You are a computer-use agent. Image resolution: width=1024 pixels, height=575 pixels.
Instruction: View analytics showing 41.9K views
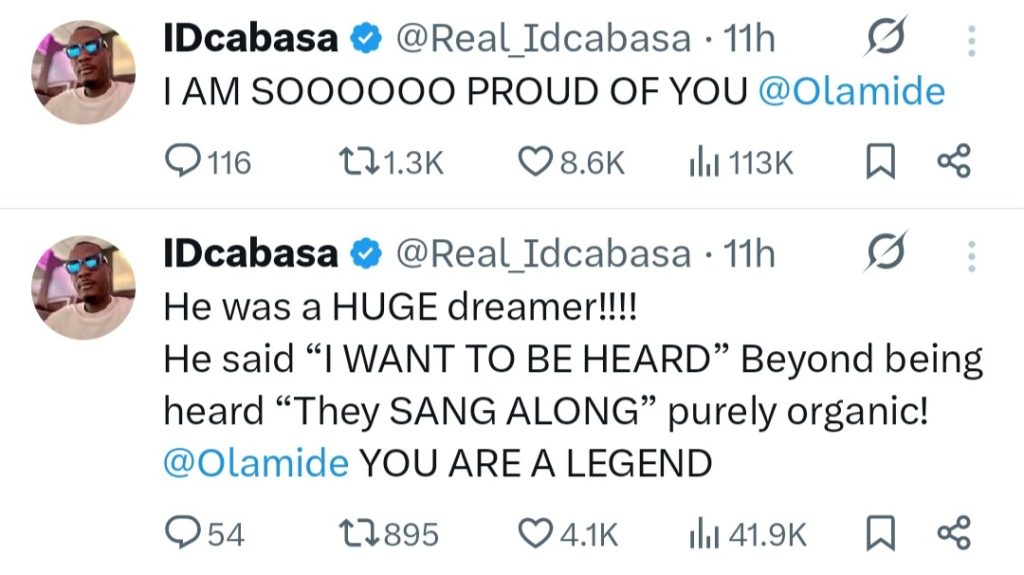pos(700,534)
